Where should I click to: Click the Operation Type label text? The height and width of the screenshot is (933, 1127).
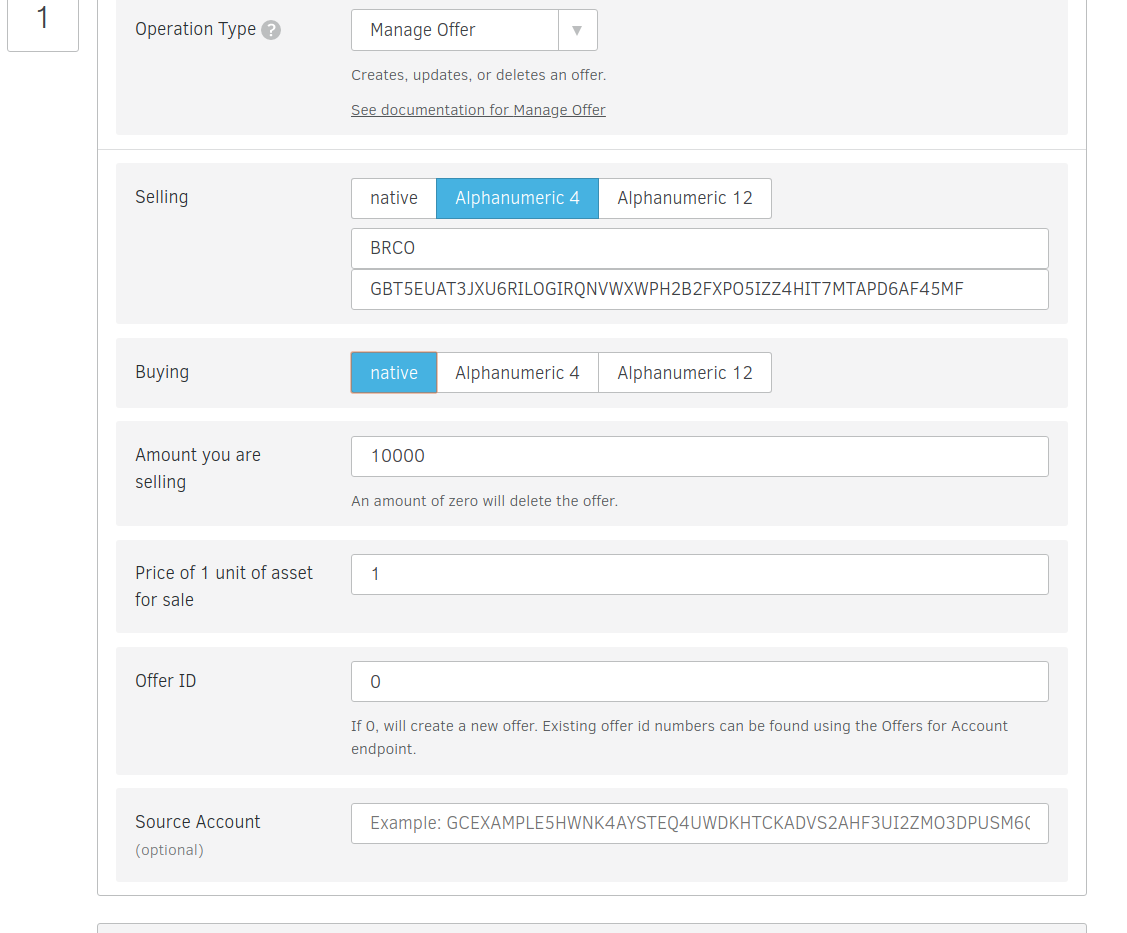195,29
